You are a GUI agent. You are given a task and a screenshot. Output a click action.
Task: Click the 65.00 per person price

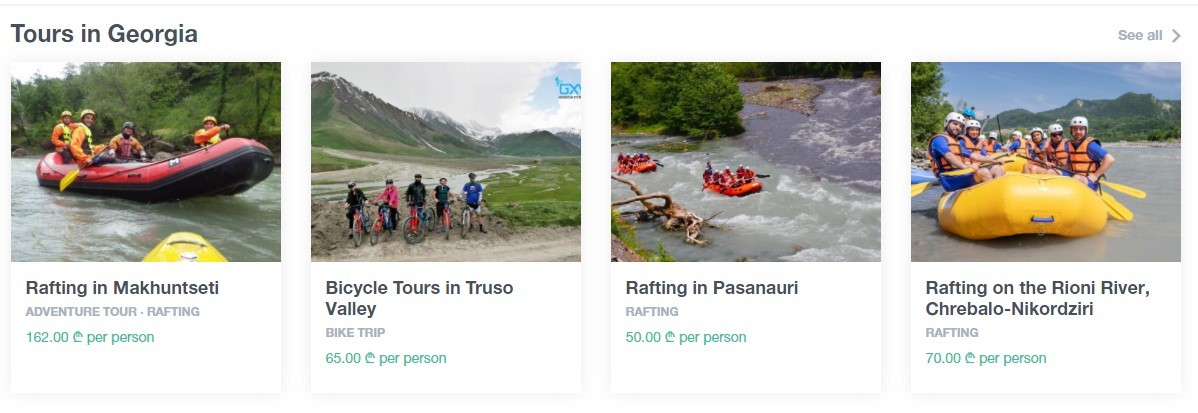point(386,358)
